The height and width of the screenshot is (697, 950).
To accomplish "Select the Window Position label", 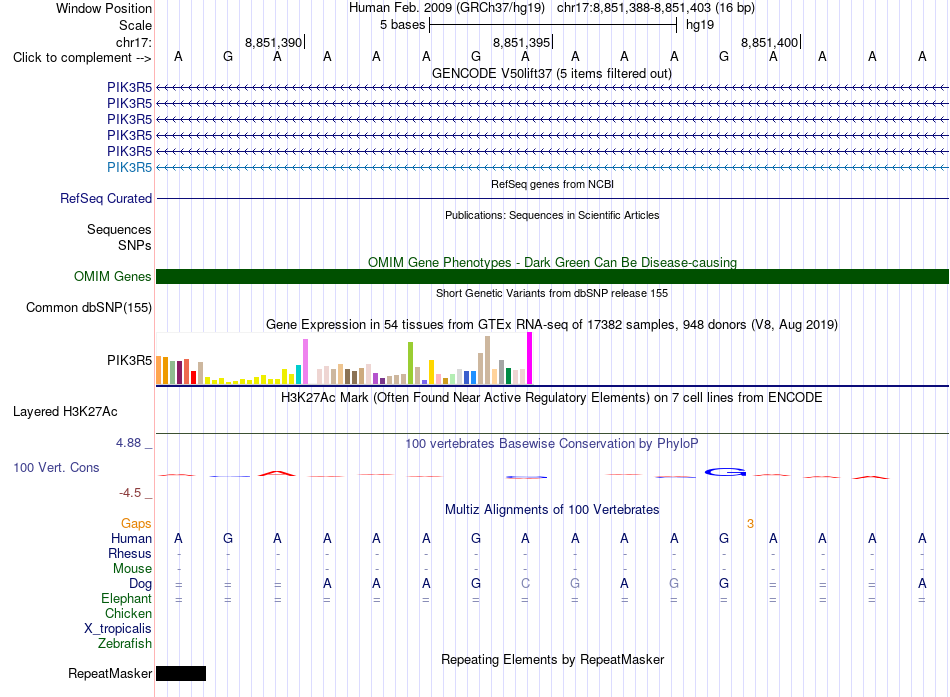I will [x=104, y=8].
